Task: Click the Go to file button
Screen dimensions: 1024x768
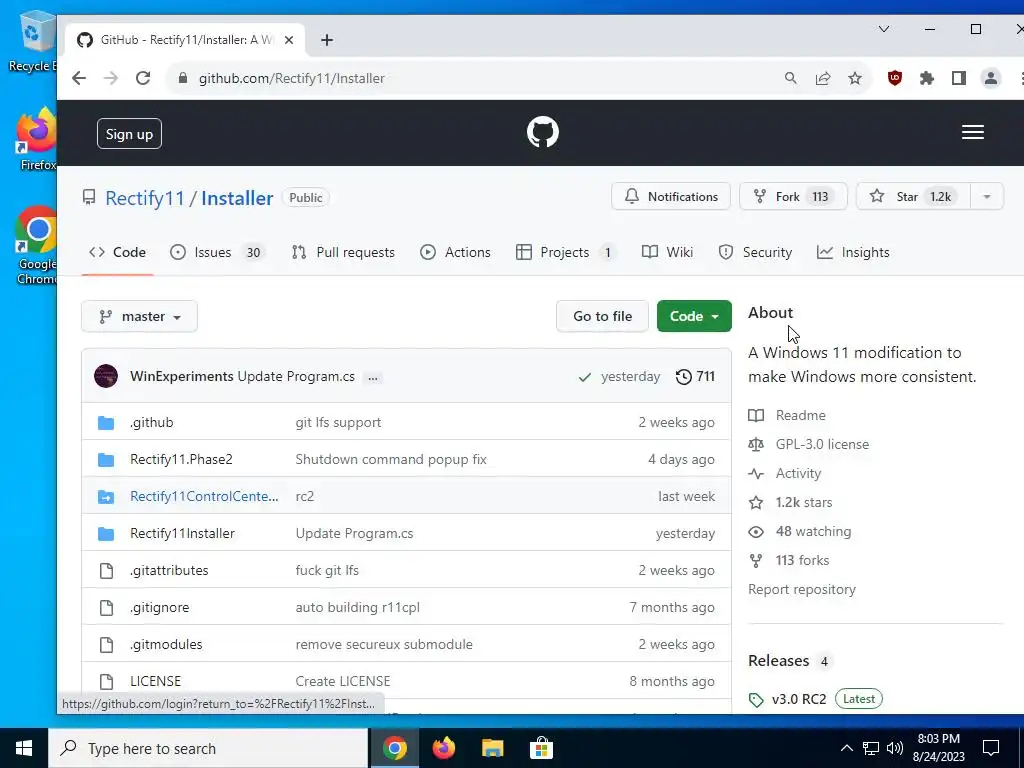Action: [x=602, y=316]
